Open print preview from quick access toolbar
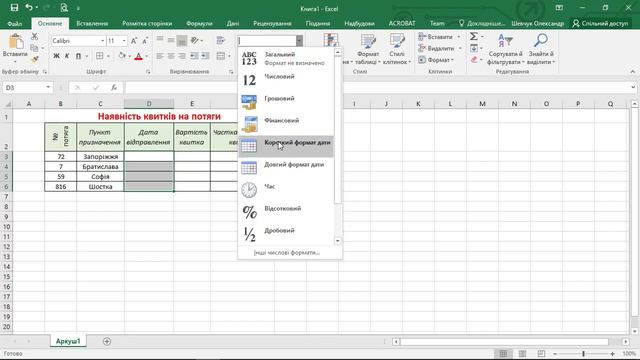This screenshot has height=360, width=640. tap(64, 7)
